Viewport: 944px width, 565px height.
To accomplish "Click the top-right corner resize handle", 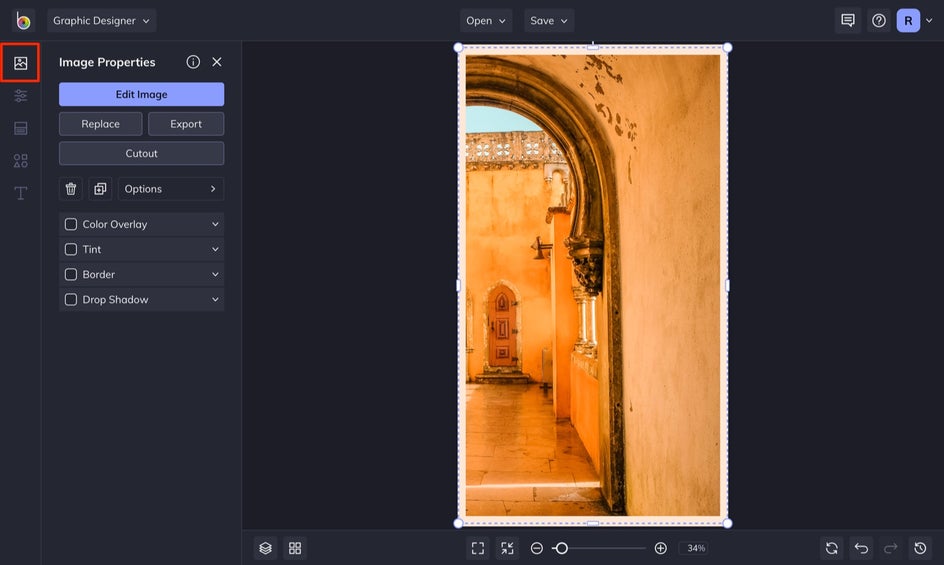I will click(x=727, y=48).
